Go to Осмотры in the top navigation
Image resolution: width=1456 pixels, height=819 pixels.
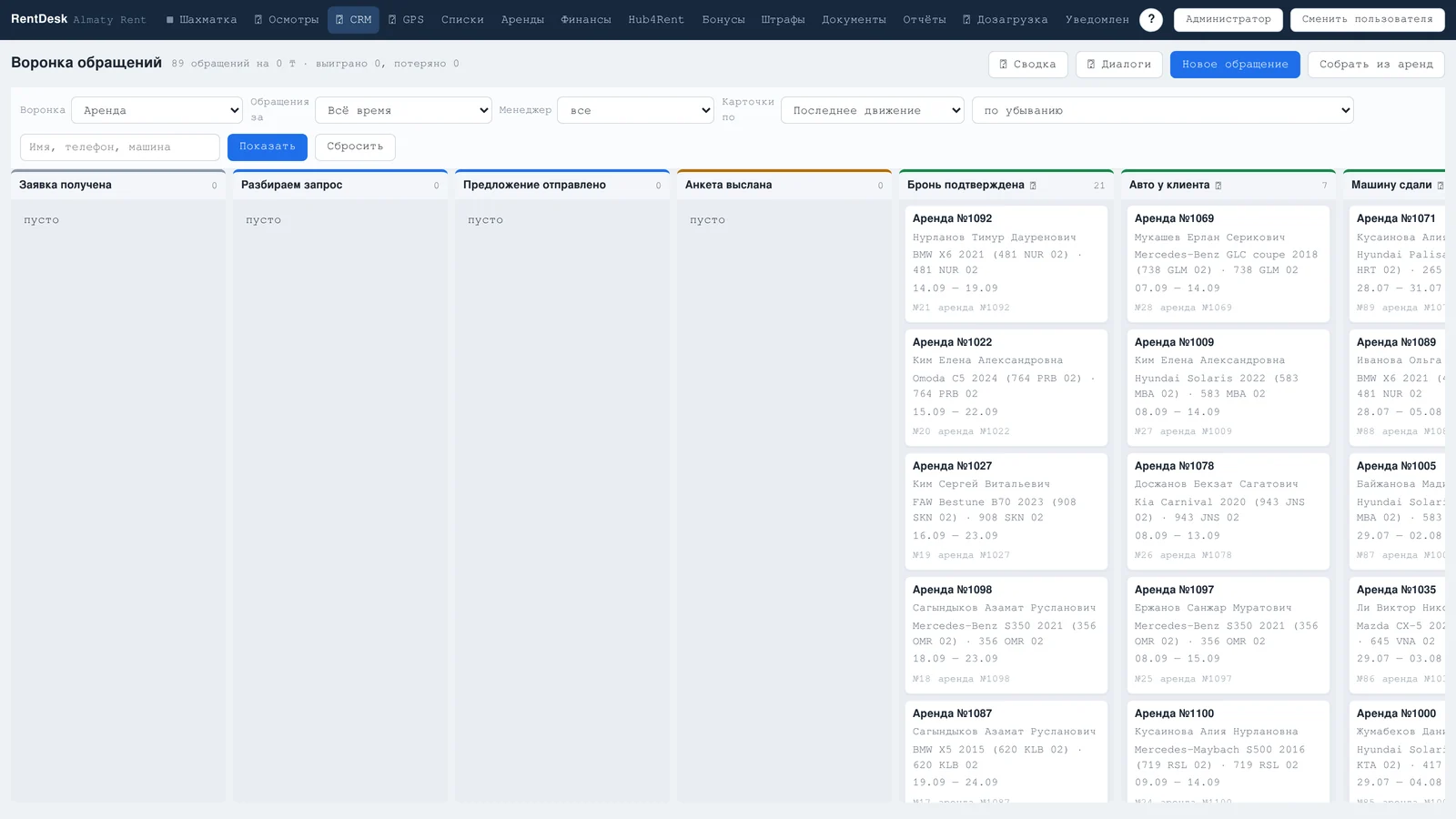tap(286, 19)
